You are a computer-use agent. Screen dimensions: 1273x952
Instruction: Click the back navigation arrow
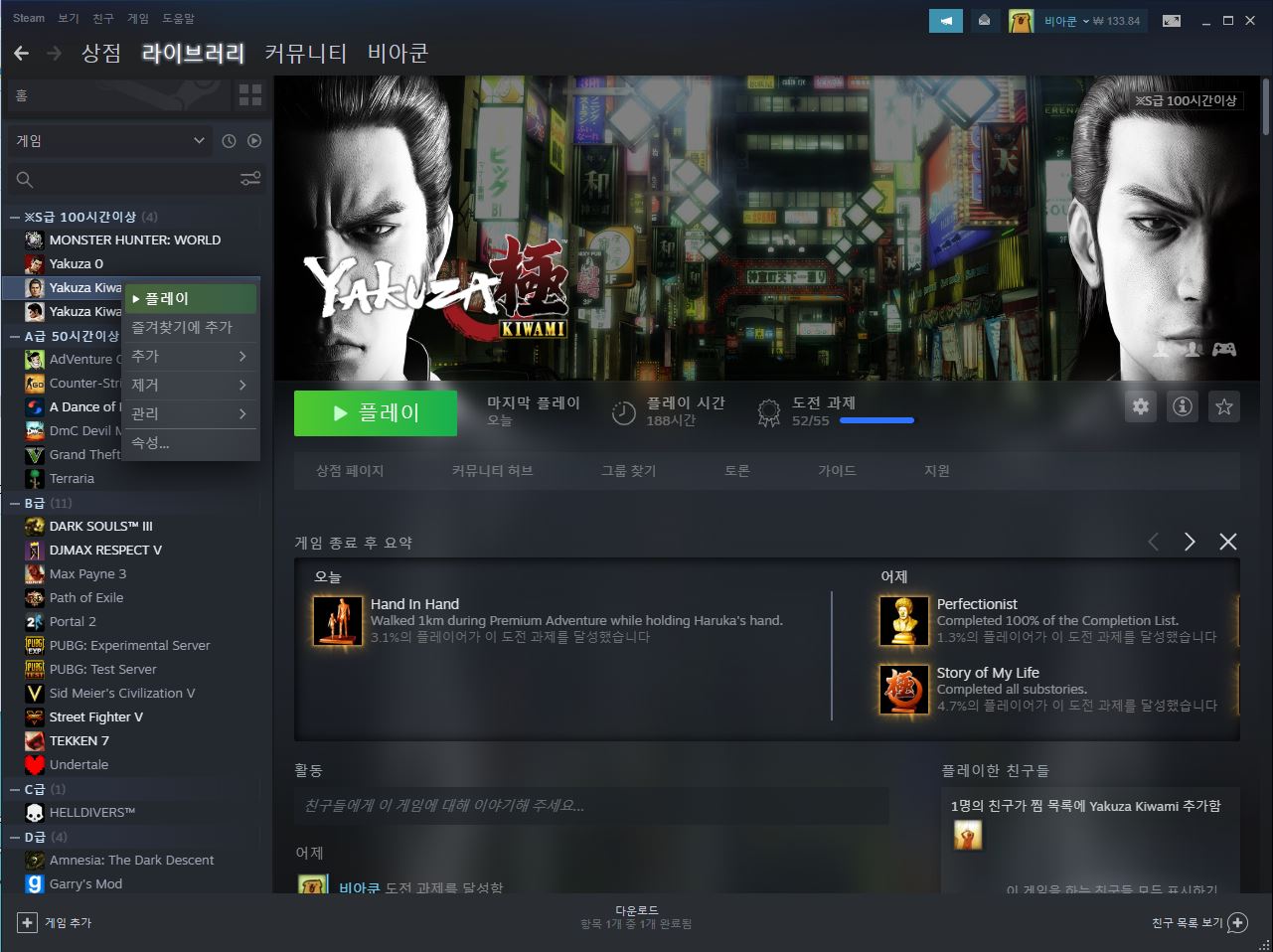point(22,54)
